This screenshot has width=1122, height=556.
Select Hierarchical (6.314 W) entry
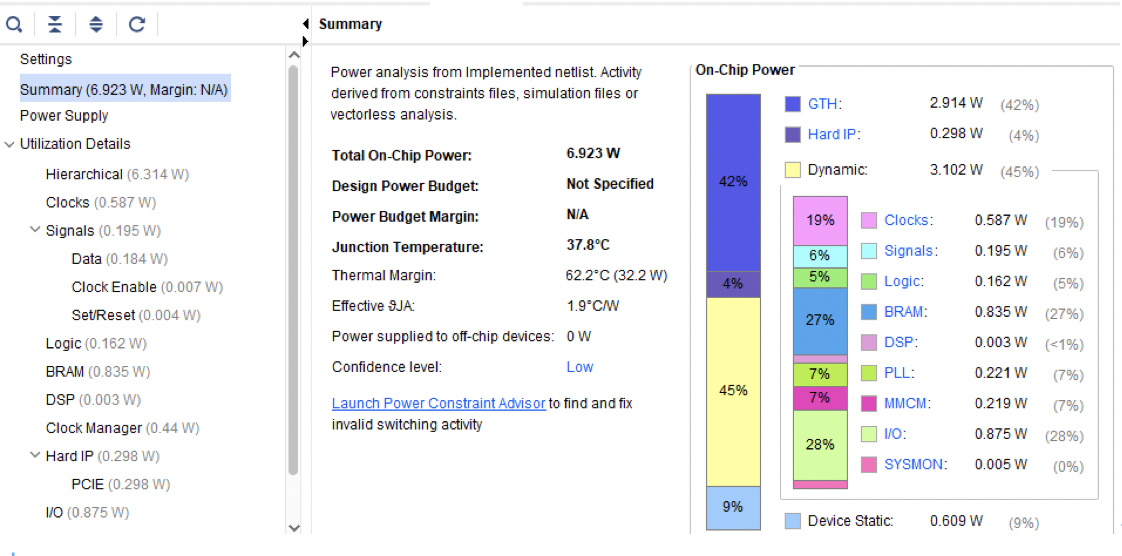tap(117, 174)
